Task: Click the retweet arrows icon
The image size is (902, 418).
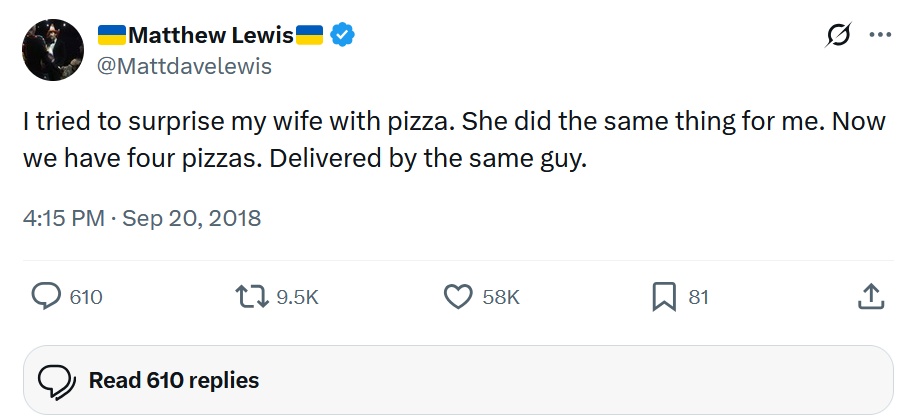Action: pyautogui.click(x=252, y=297)
